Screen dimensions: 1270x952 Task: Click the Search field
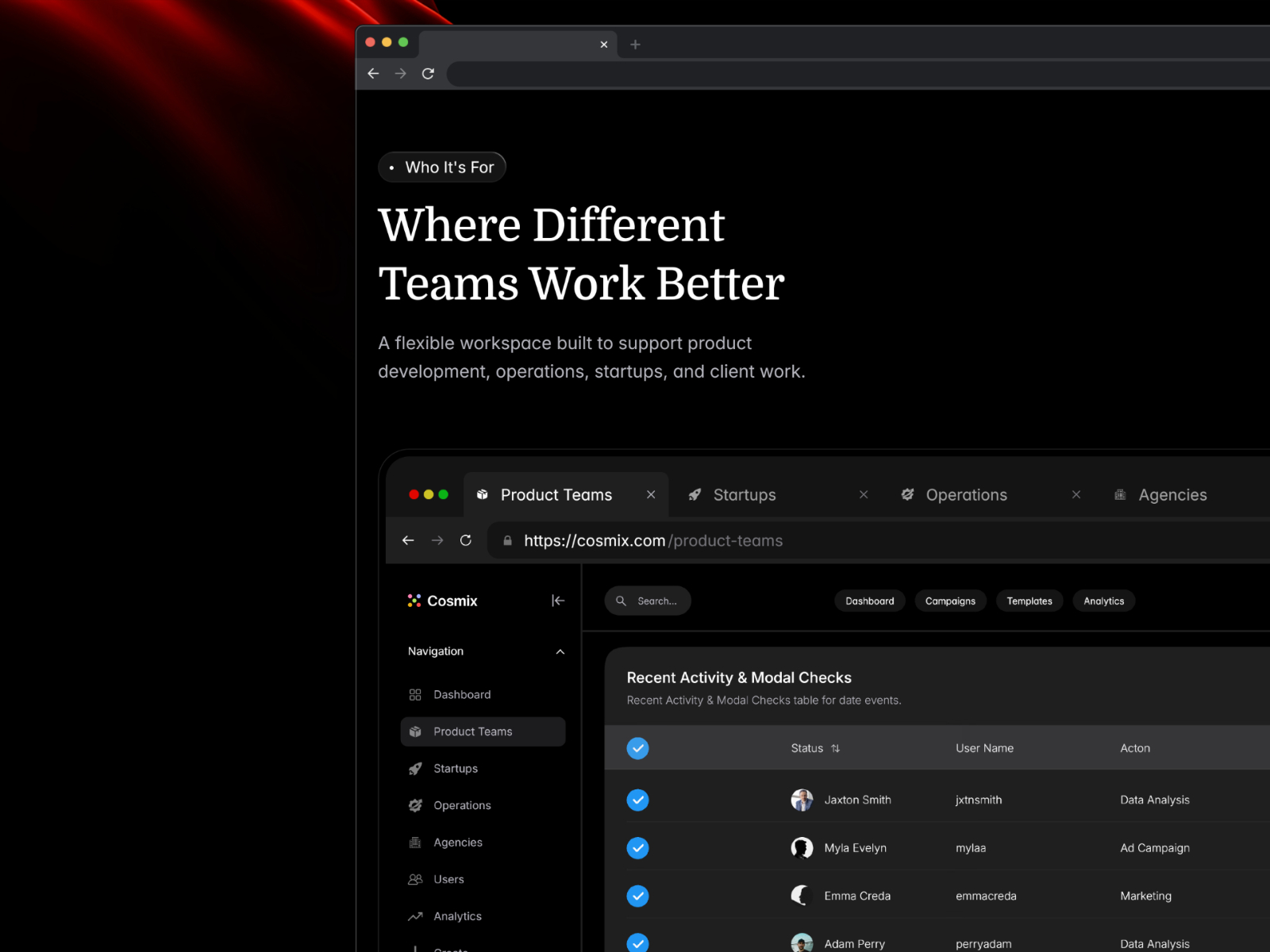(x=648, y=601)
